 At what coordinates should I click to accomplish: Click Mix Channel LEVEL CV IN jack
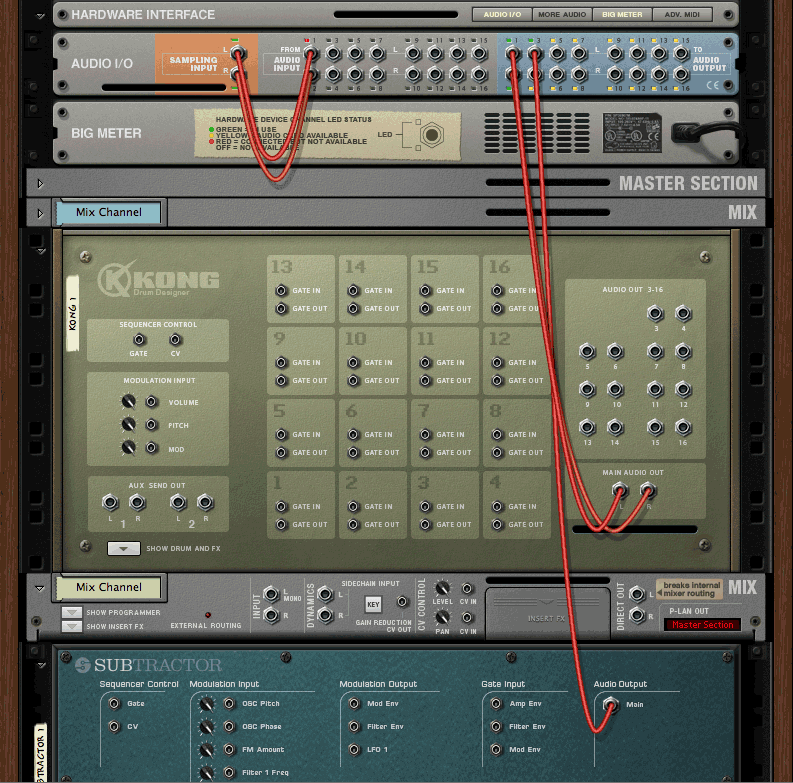[467, 588]
